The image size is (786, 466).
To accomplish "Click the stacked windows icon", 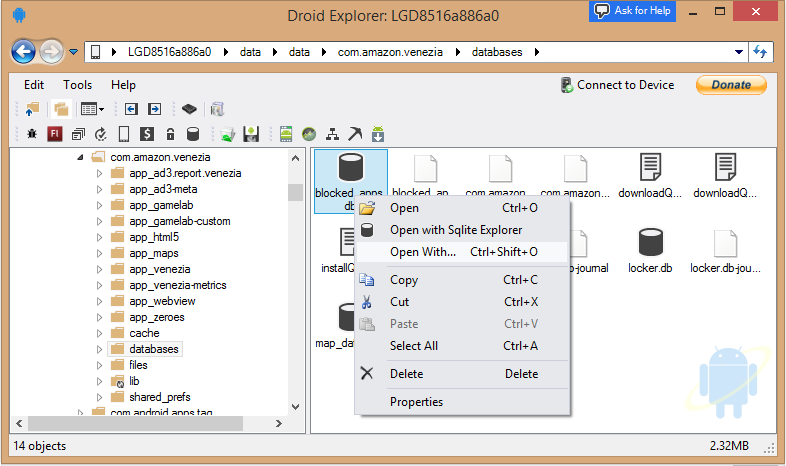I will (x=78, y=134).
